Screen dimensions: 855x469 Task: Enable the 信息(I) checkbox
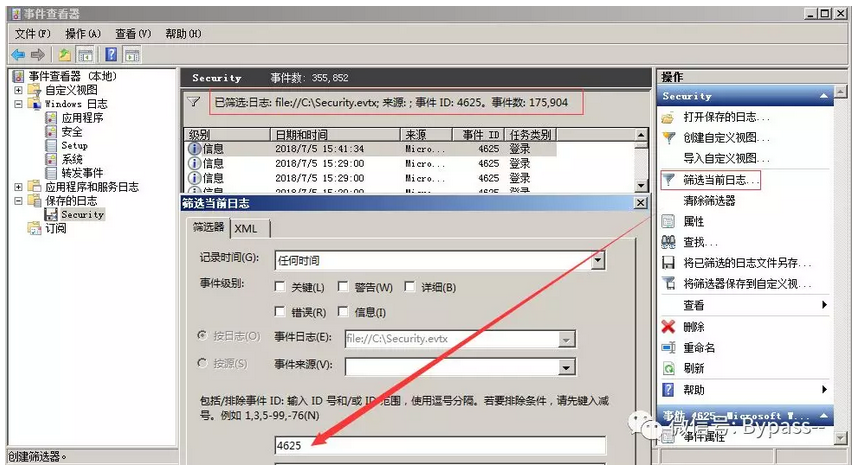[343, 311]
